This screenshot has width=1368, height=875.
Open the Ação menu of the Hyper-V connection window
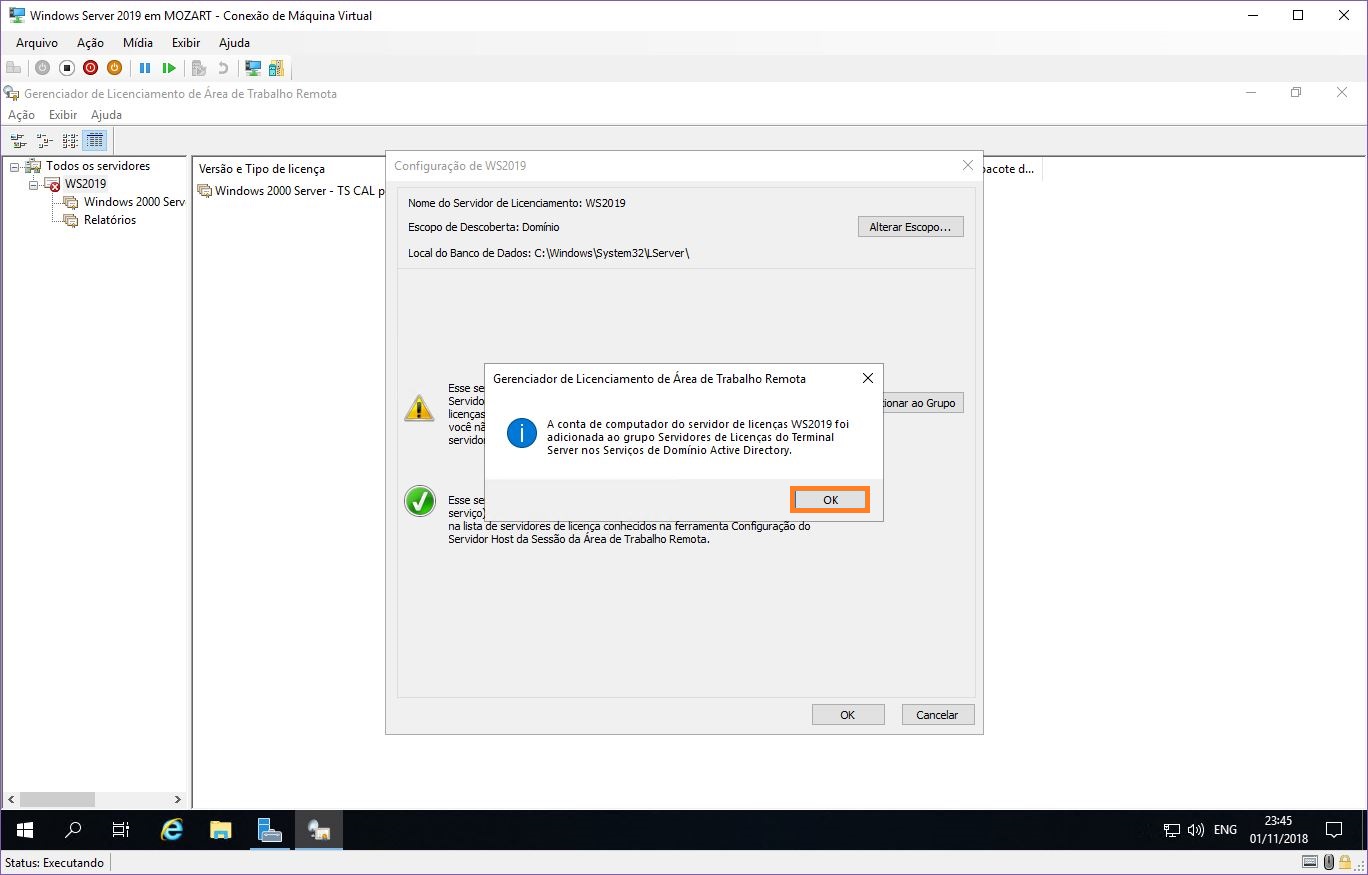point(90,43)
